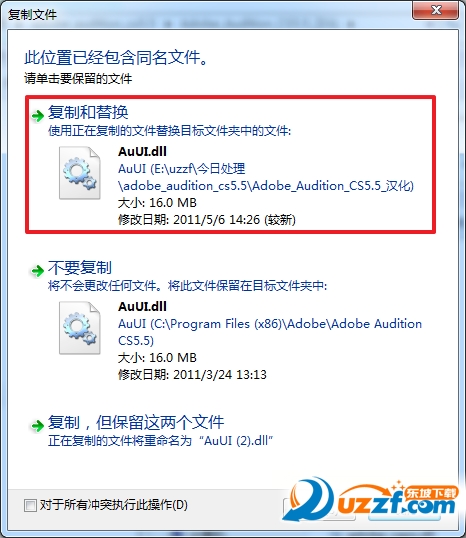Click the bold AuUI.dll name dated 2011/5/6
Viewport: 466px width, 538px height.
click(142, 151)
